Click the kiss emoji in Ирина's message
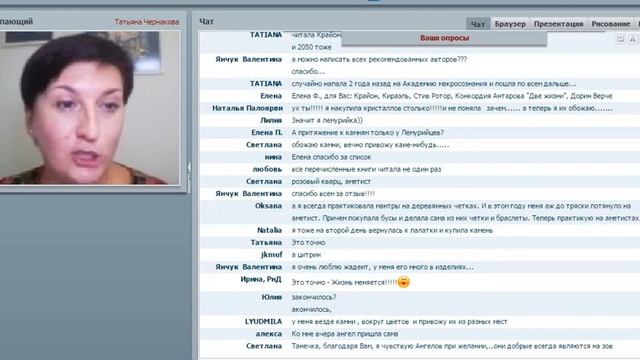The image size is (640, 360). [x=403, y=282]
